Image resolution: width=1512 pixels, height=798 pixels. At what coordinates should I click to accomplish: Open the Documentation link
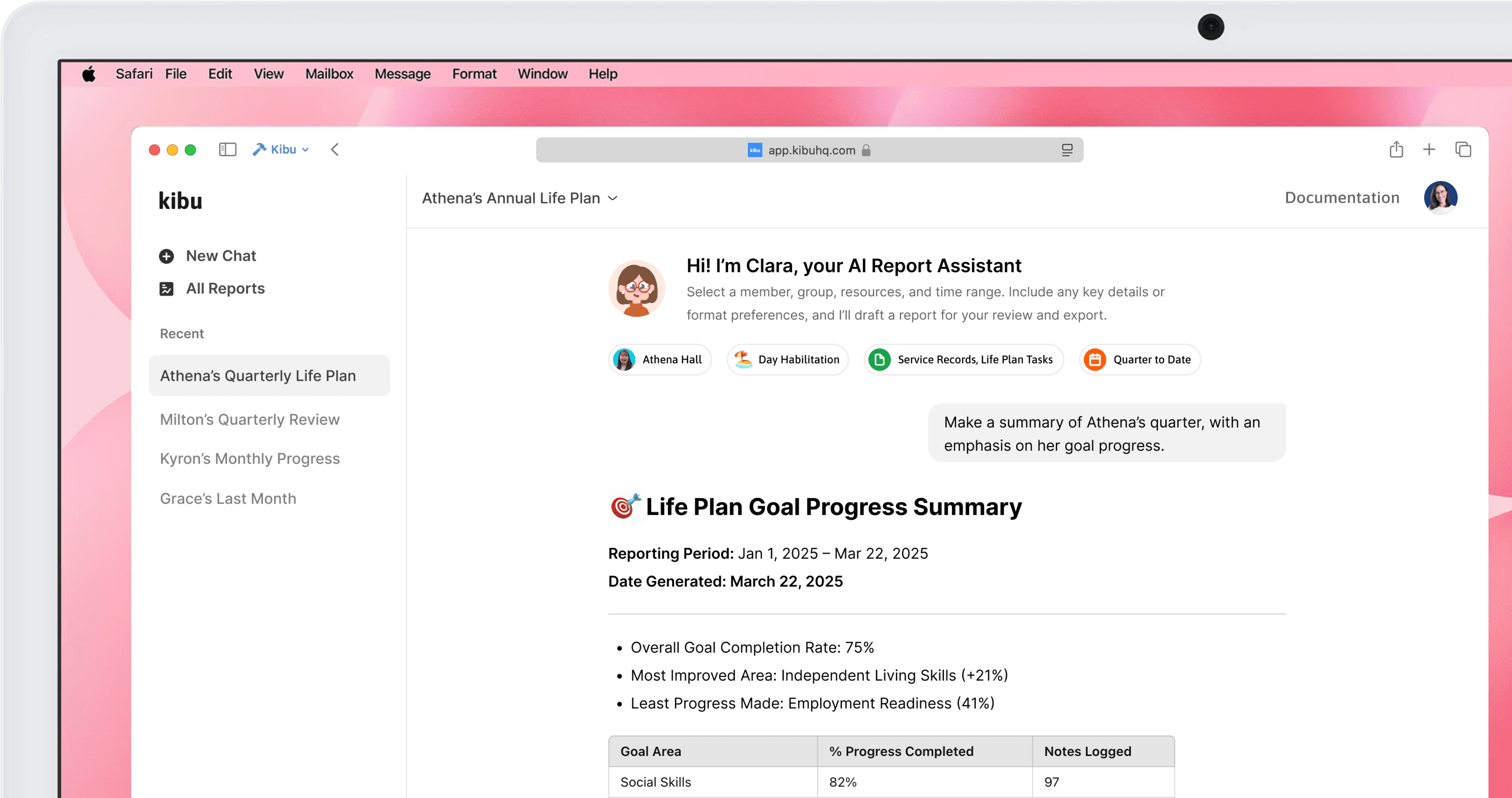pos(1342,198)
